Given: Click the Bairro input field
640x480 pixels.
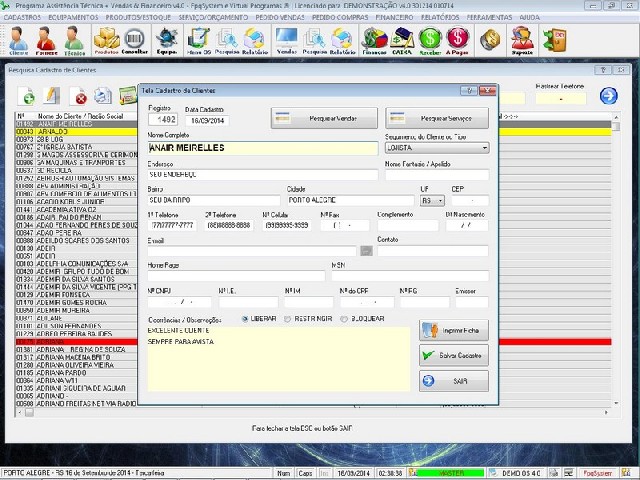Looking at the screenshot, I should click(x=214, y=200).
